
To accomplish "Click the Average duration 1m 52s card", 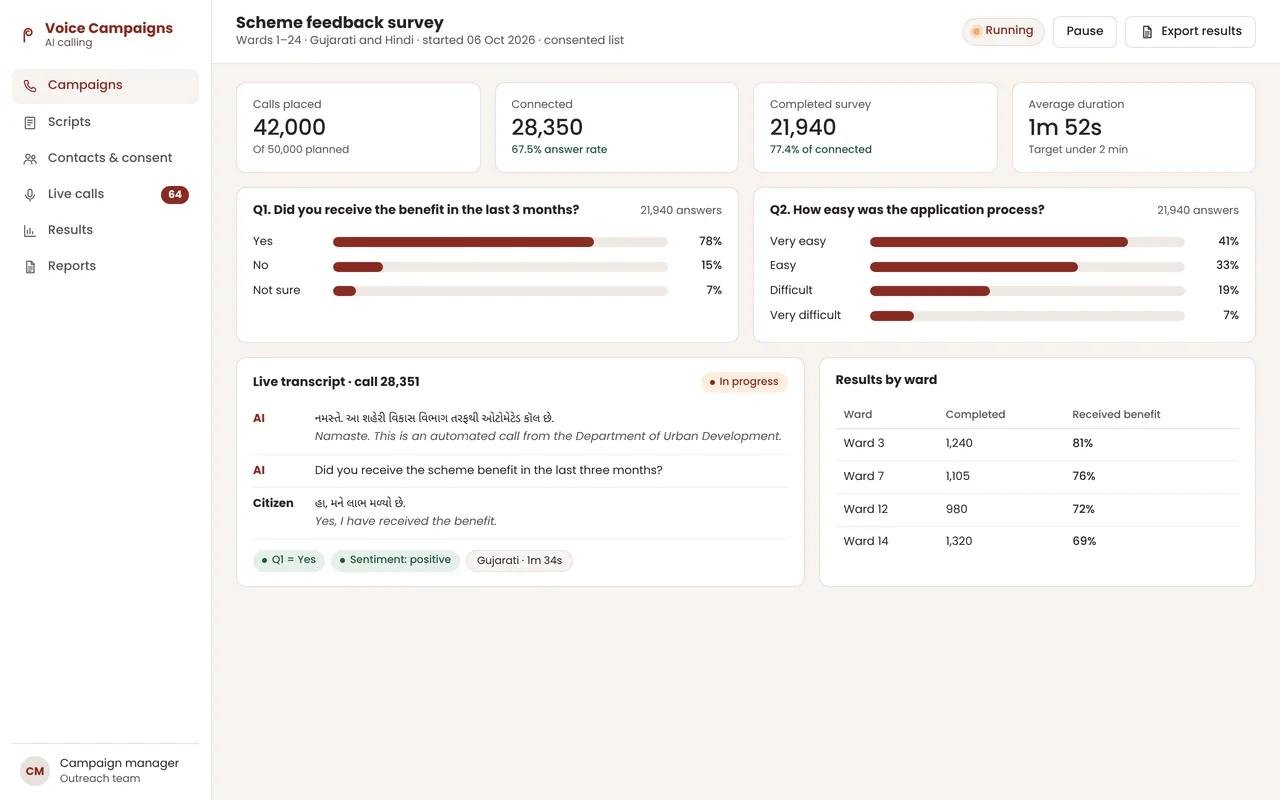I will (1134, 127).
